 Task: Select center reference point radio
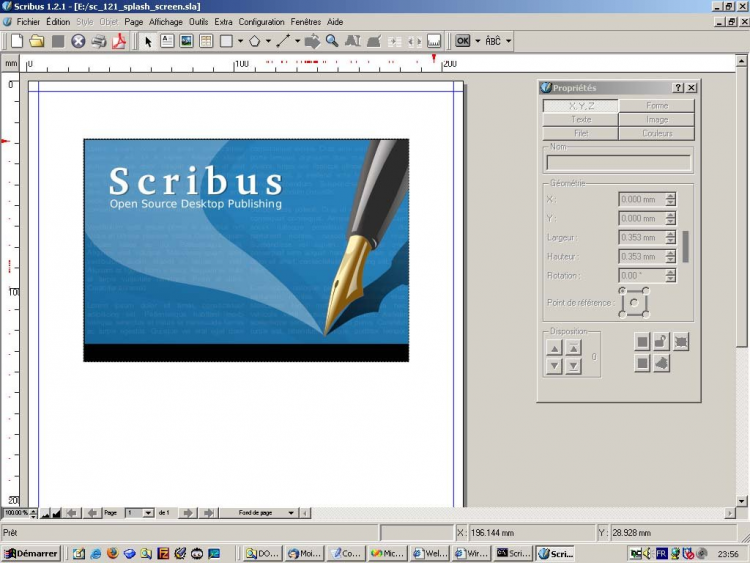634,303
